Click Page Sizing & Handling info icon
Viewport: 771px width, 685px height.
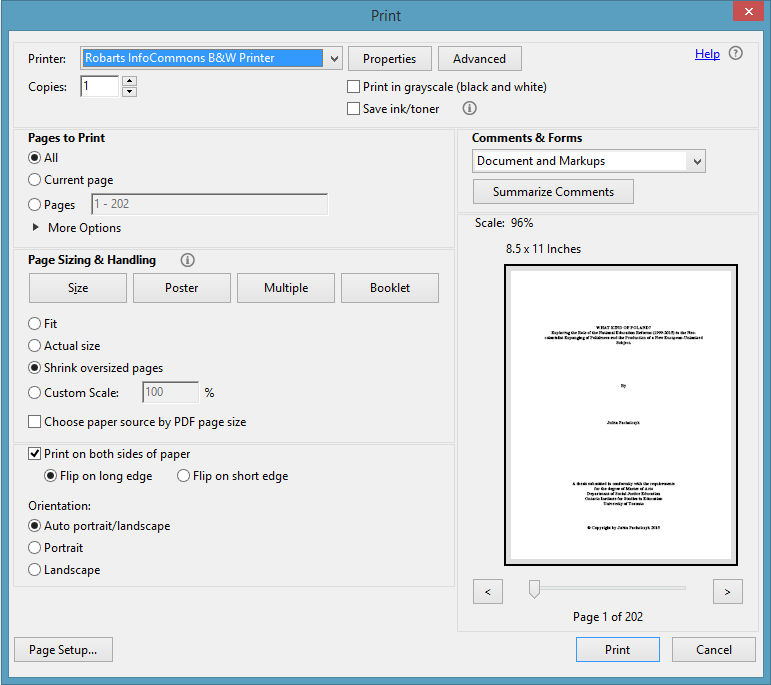[x=187, y=260]
